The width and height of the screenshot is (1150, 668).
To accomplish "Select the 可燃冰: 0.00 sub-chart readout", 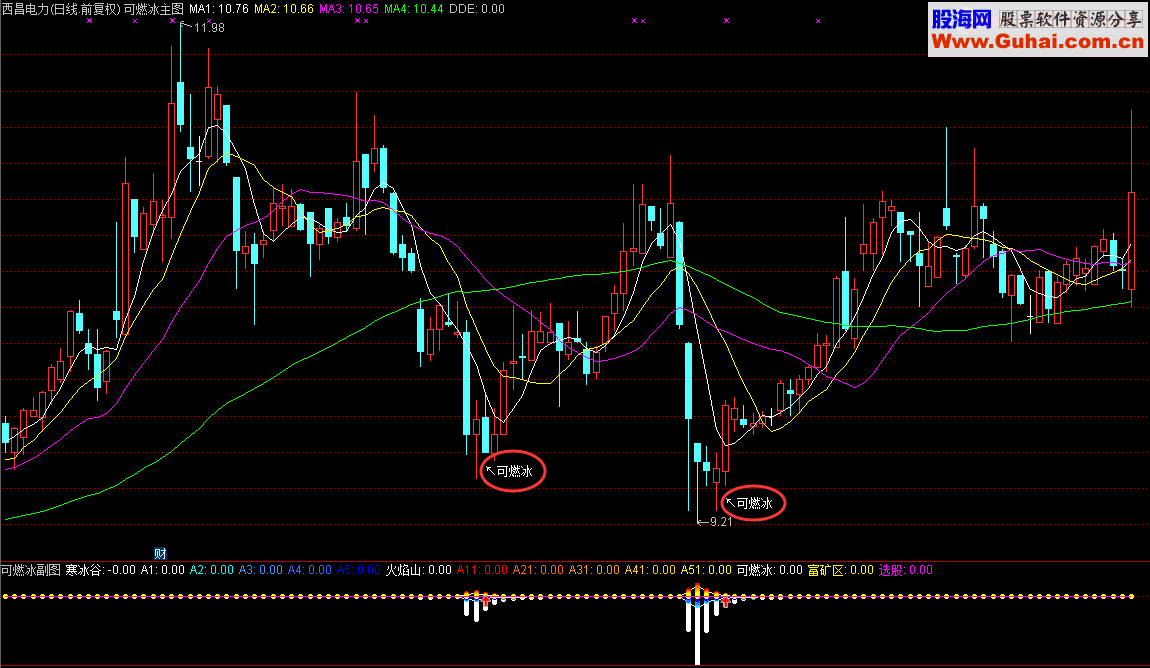I will (x=769, y=570).
